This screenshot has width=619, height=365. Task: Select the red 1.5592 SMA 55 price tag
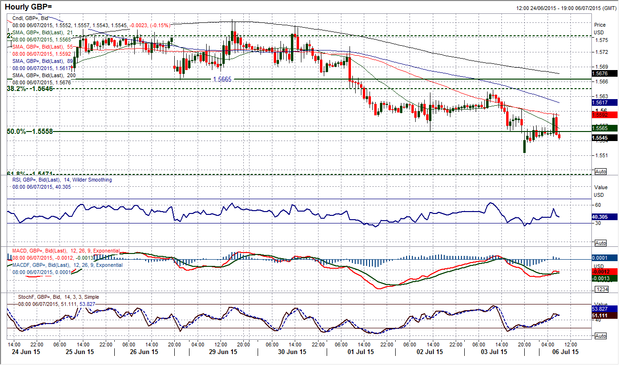pyautogui.click(x=604, y=115)
